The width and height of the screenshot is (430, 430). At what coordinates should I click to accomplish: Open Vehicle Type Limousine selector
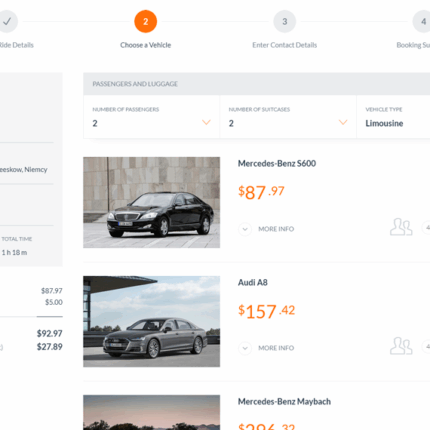click(393, 117)
